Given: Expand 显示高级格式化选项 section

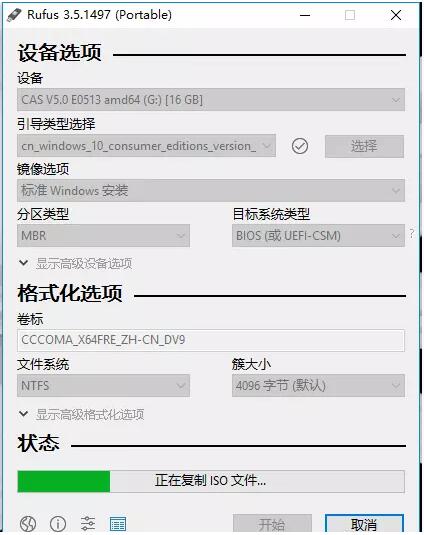Looking at the screenshot, I should [x=82, y=415].
